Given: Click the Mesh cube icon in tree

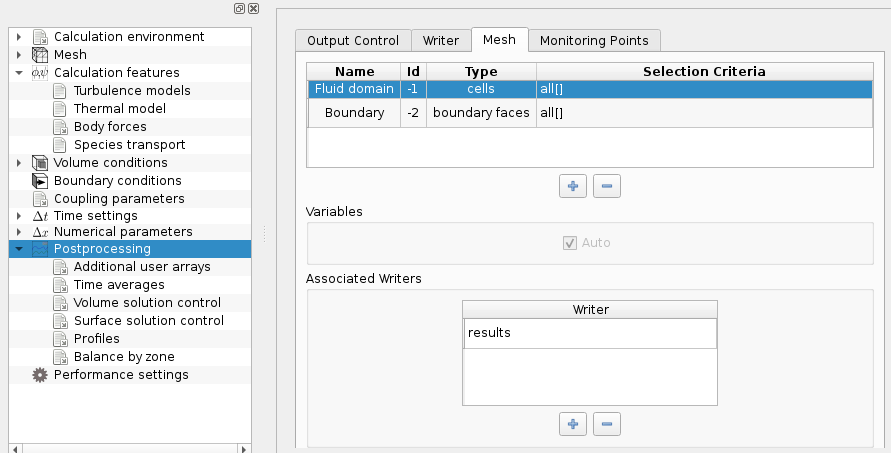Looking at the screenshot, I should tap(40, 55).
